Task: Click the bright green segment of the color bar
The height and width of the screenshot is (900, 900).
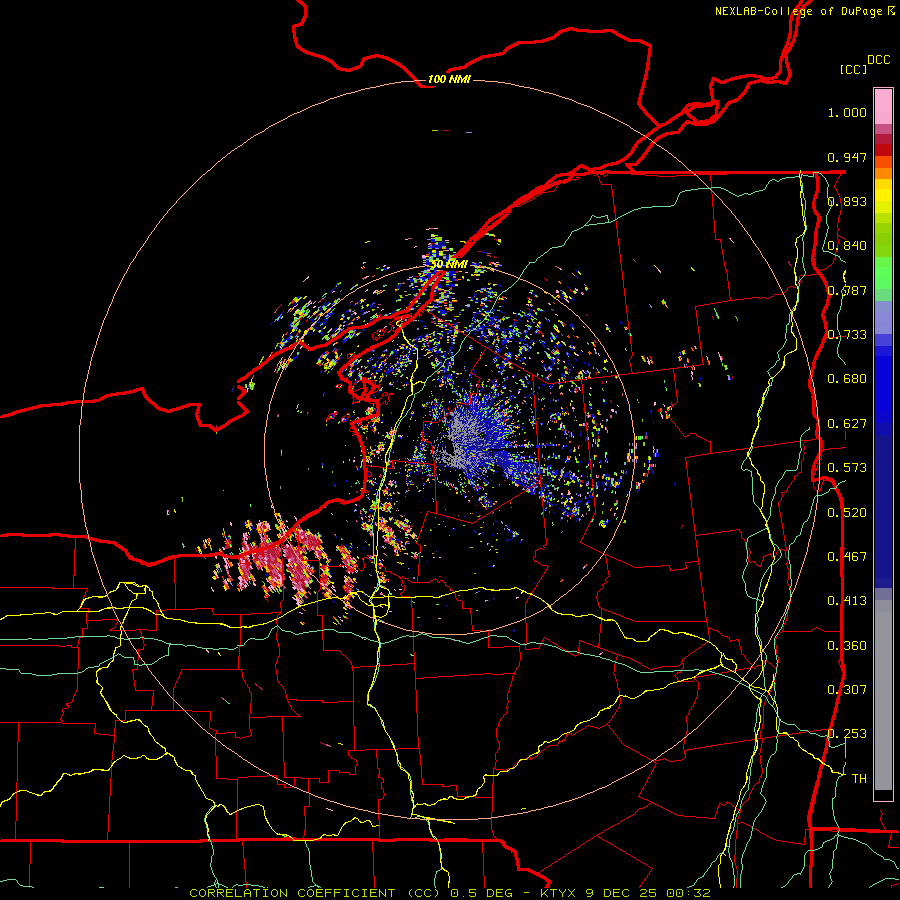Action: tap(883, 273)
